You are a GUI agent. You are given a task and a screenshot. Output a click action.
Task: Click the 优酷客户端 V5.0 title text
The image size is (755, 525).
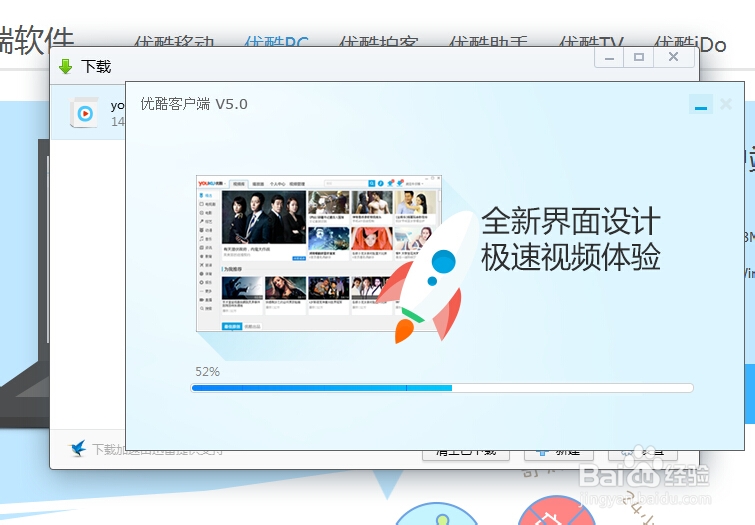pyautogui.click(x=194, y=104)
